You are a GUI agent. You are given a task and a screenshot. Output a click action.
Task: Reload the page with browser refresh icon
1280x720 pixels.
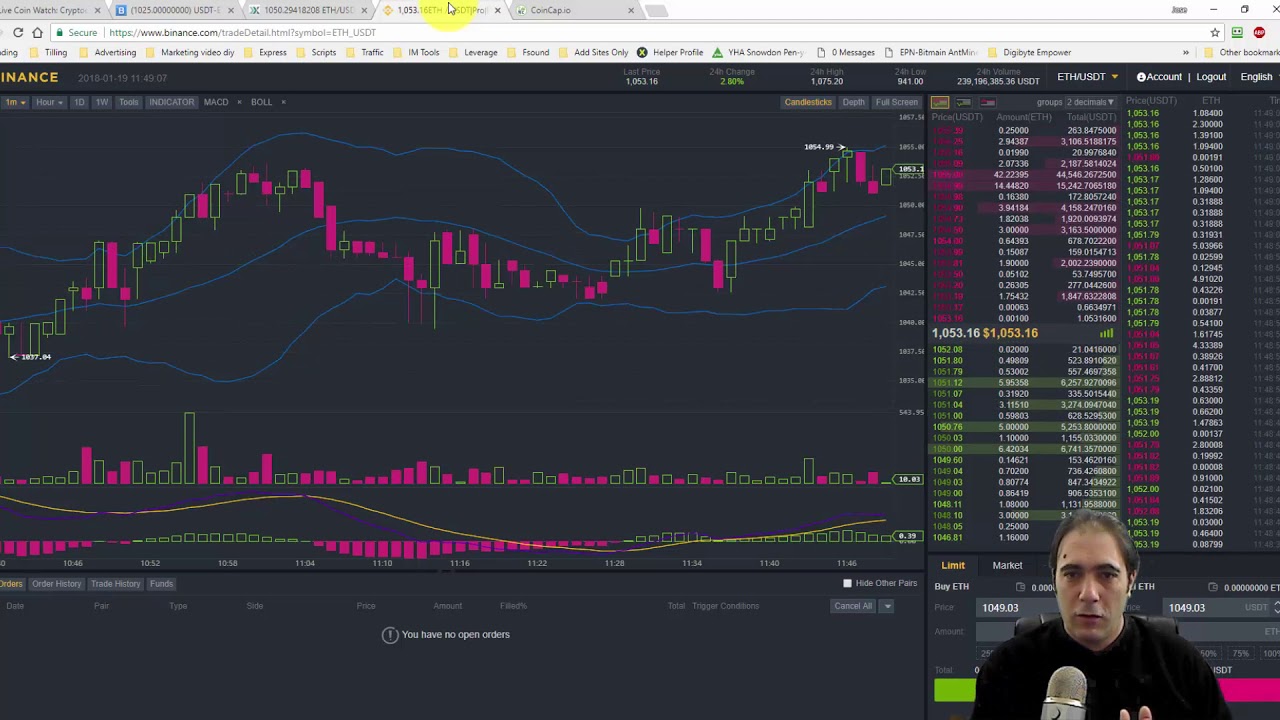18,33
